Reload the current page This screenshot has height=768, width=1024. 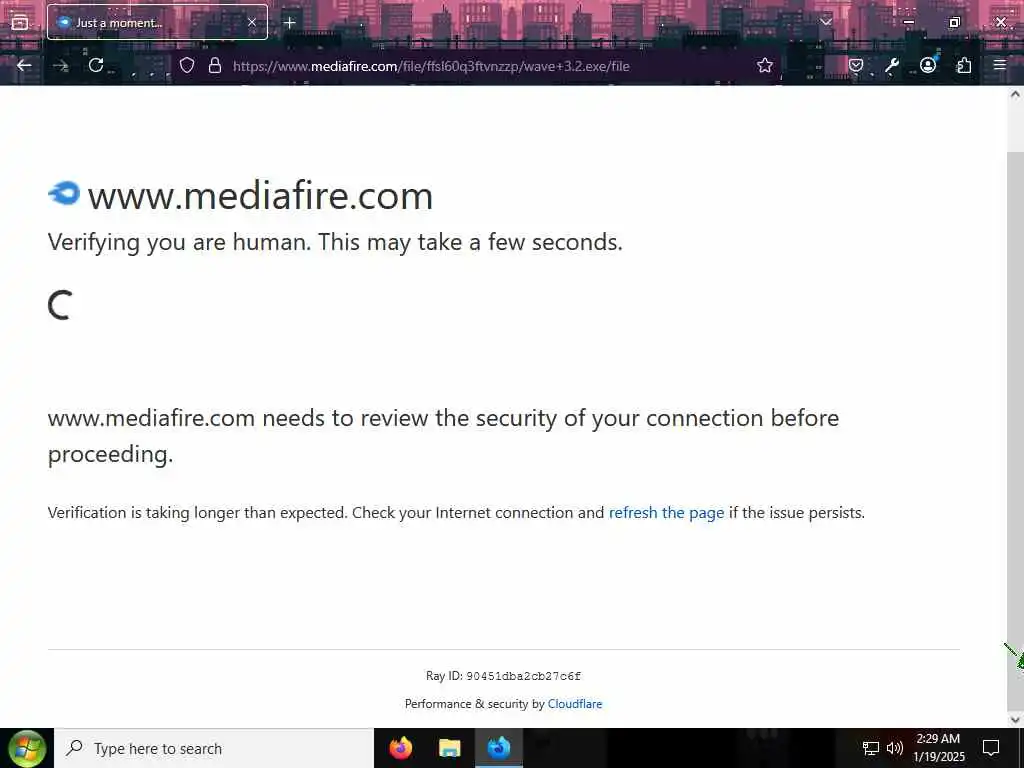(96, 65)
